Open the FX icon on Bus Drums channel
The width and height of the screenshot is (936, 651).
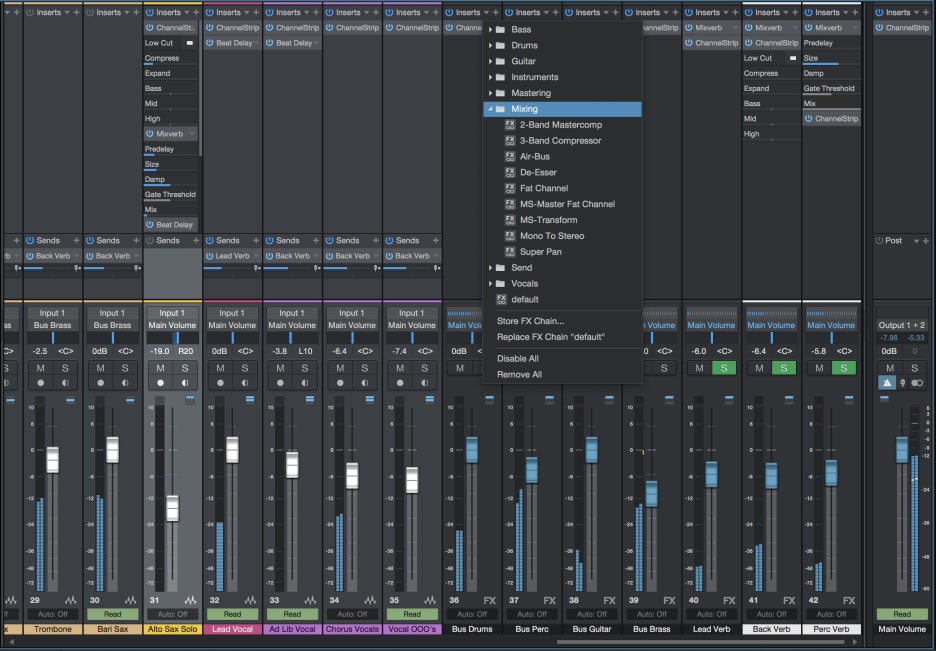pos(489,600)
